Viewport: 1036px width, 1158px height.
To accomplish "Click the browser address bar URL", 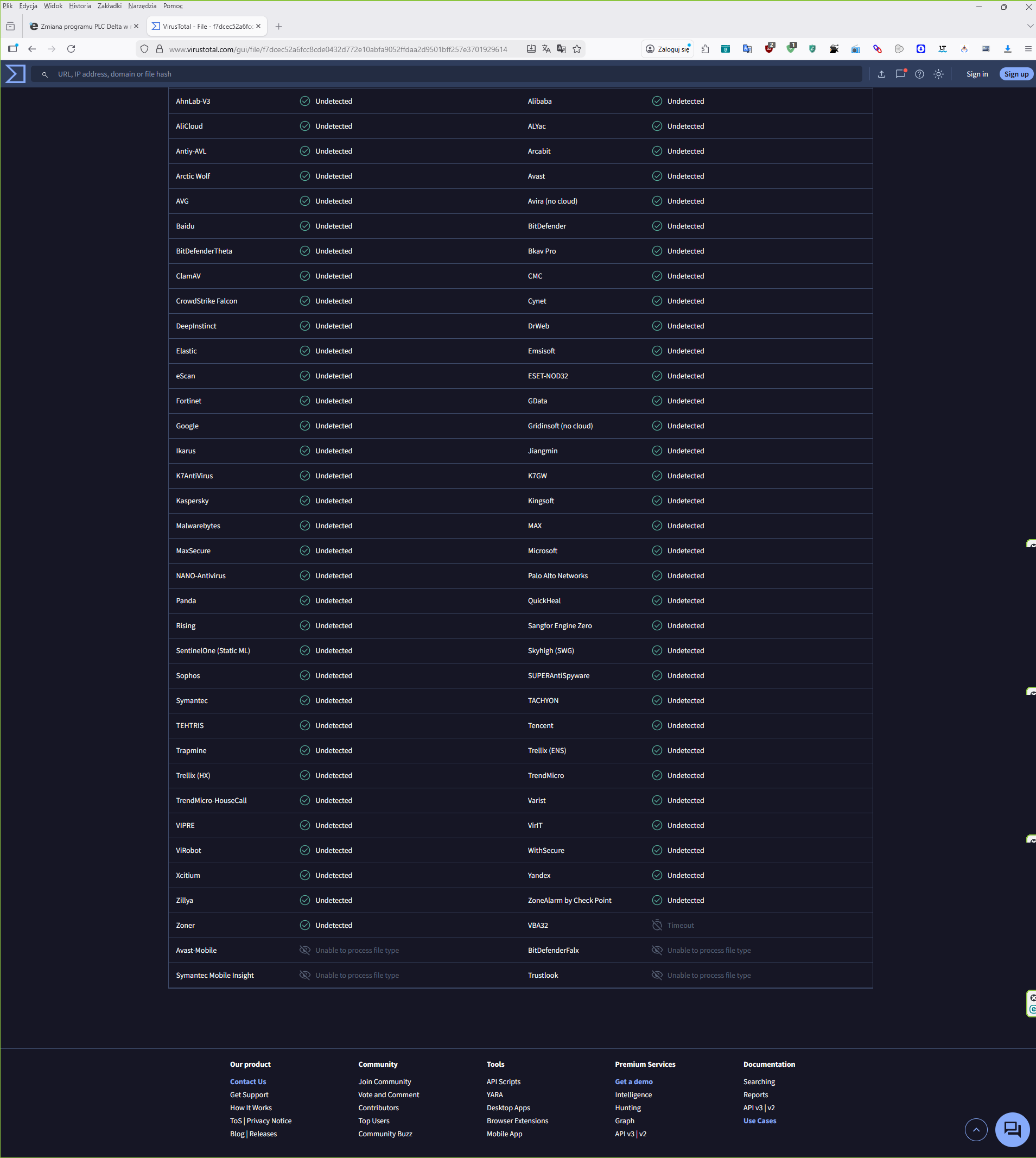I will point(338,49).
